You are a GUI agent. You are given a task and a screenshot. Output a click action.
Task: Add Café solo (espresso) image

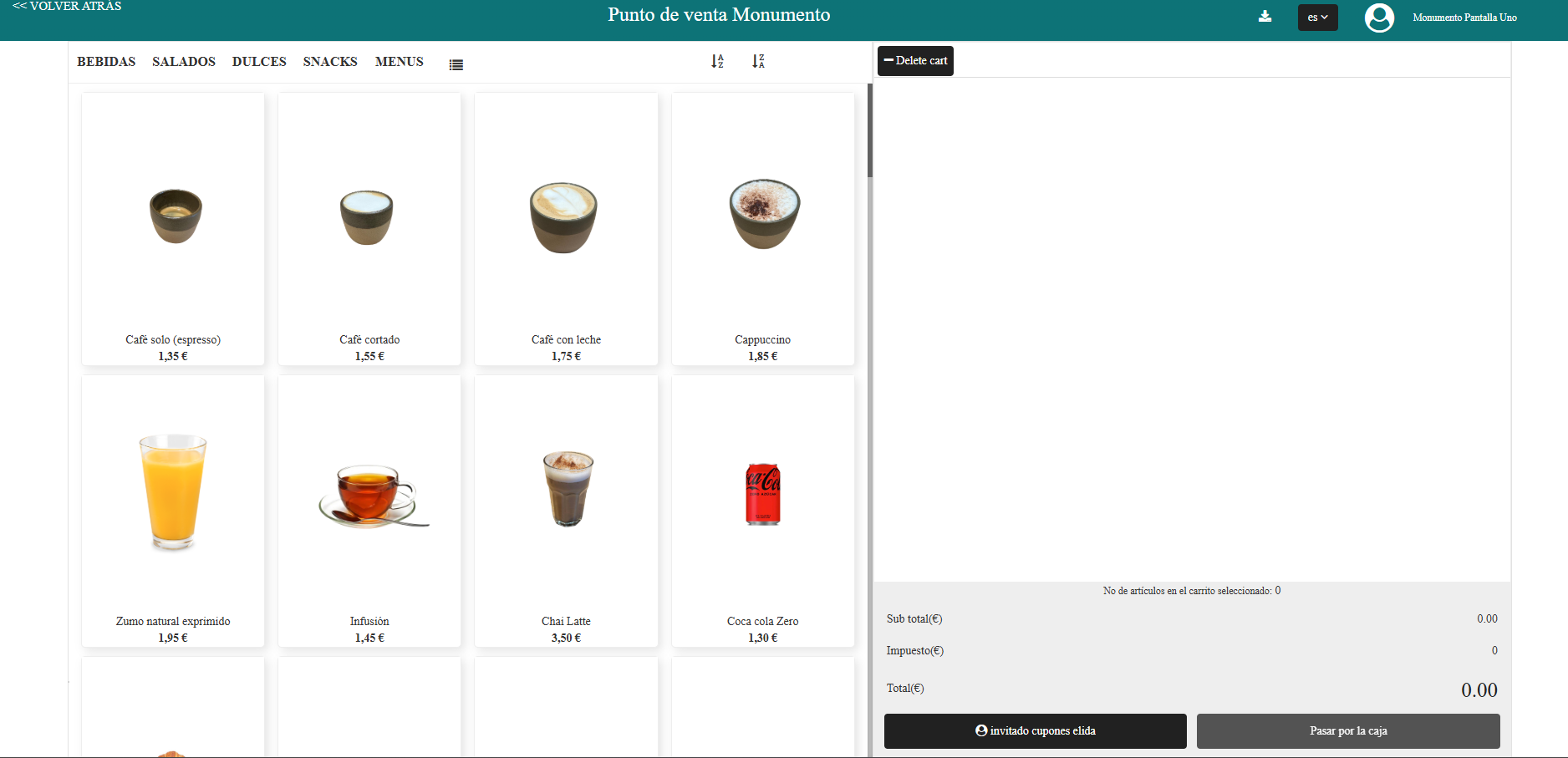176,215
